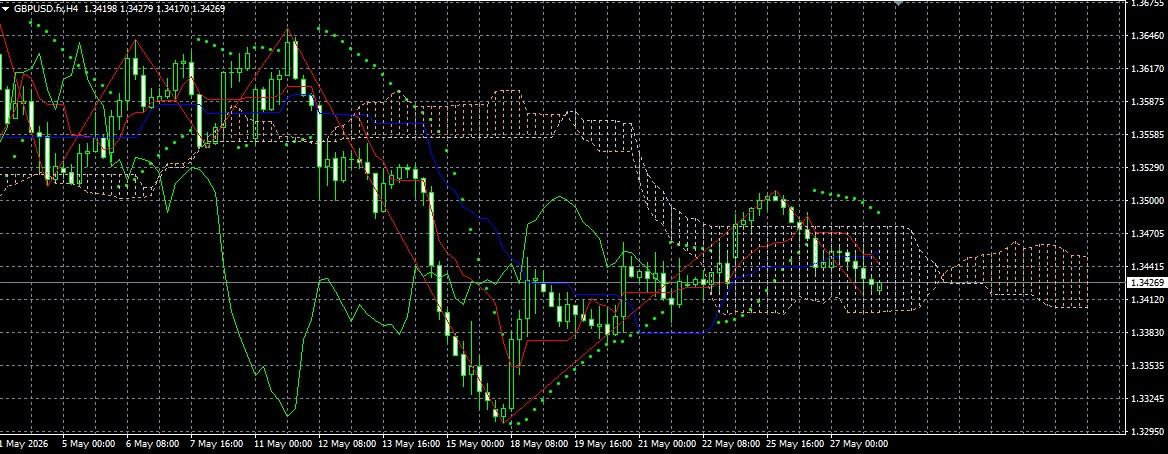This screenshot has width=1168, height=454.
Task: Click the 1.34705 price scale label
Action: [1147, 233]
